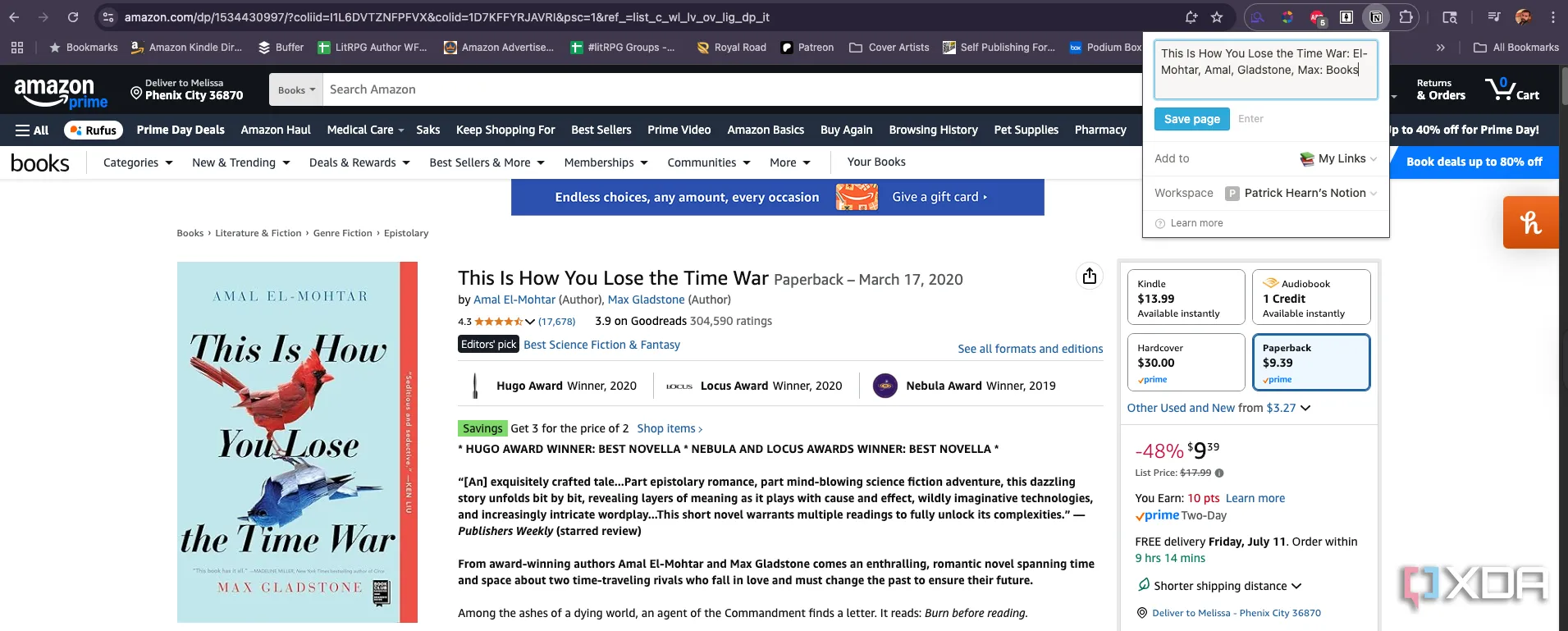Click the Save page button

1191,119
